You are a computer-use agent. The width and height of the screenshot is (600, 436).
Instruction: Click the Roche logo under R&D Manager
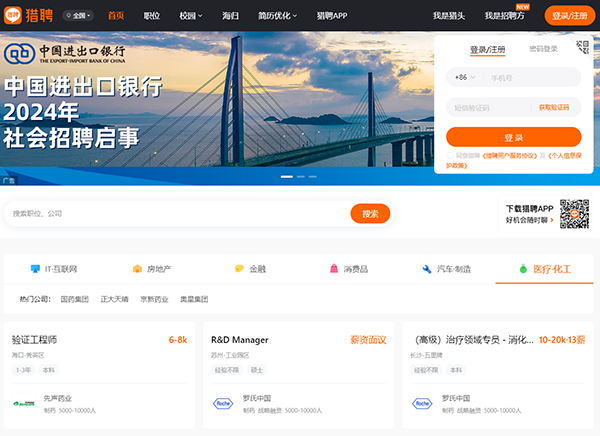click(223, 403)
